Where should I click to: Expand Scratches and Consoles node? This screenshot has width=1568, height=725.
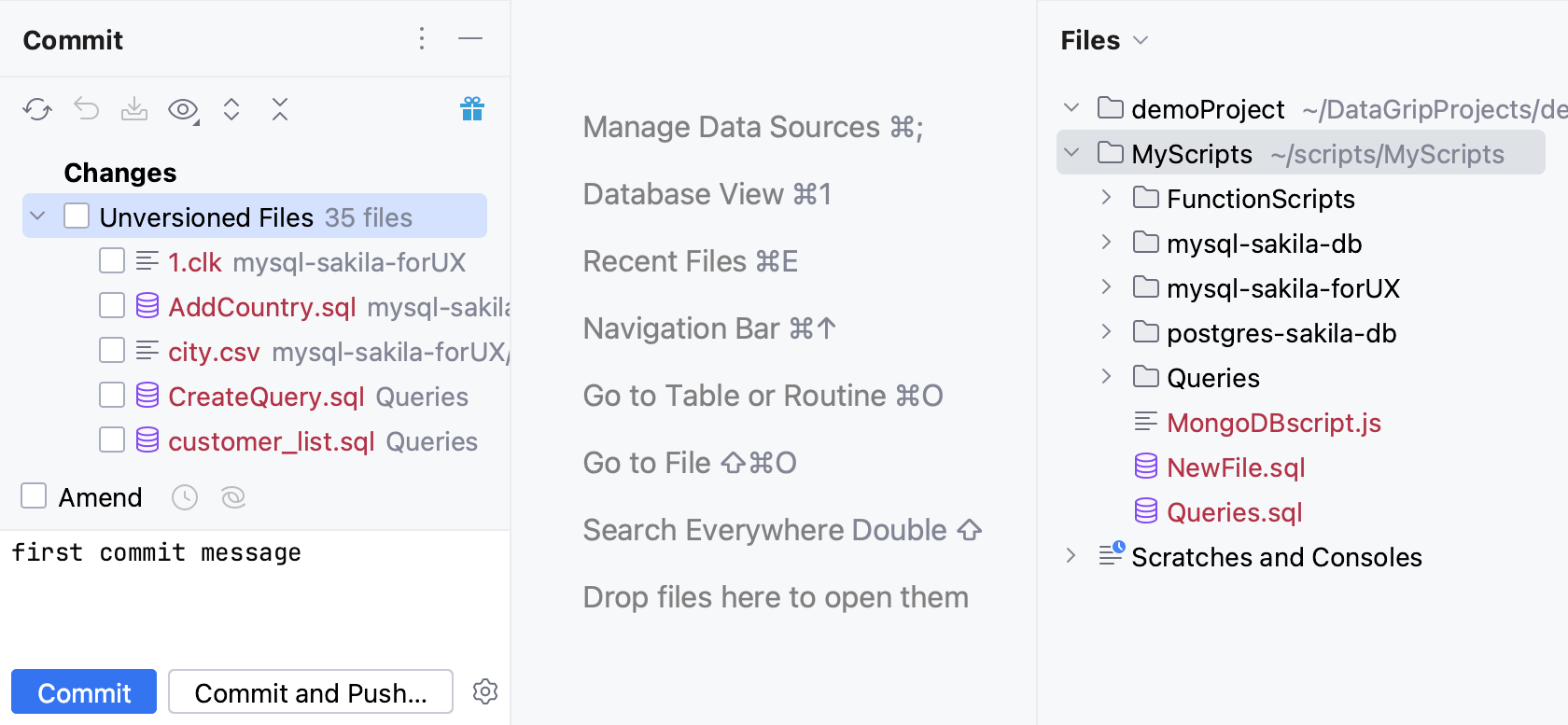tap(1071, 556)
